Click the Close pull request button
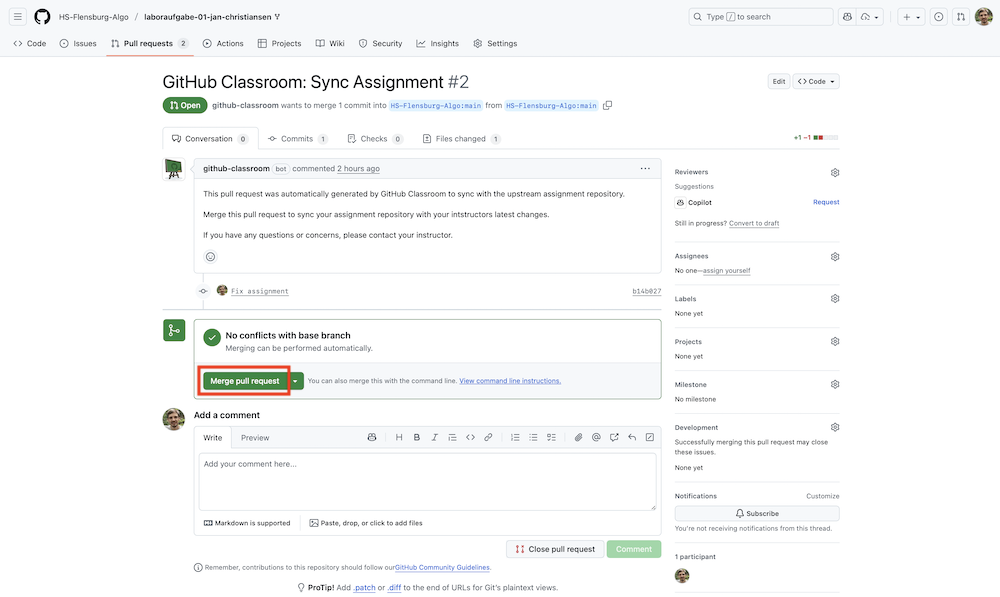Viewport: 1000px width, 597px height. [555, 549]
